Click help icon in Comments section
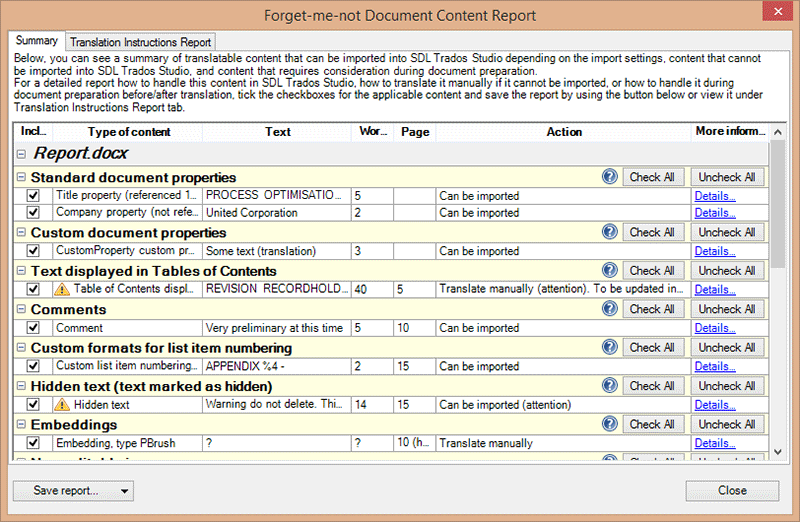The width and height of the screenshot is (800, 522). pyautogui.click(x=610, y=308)
